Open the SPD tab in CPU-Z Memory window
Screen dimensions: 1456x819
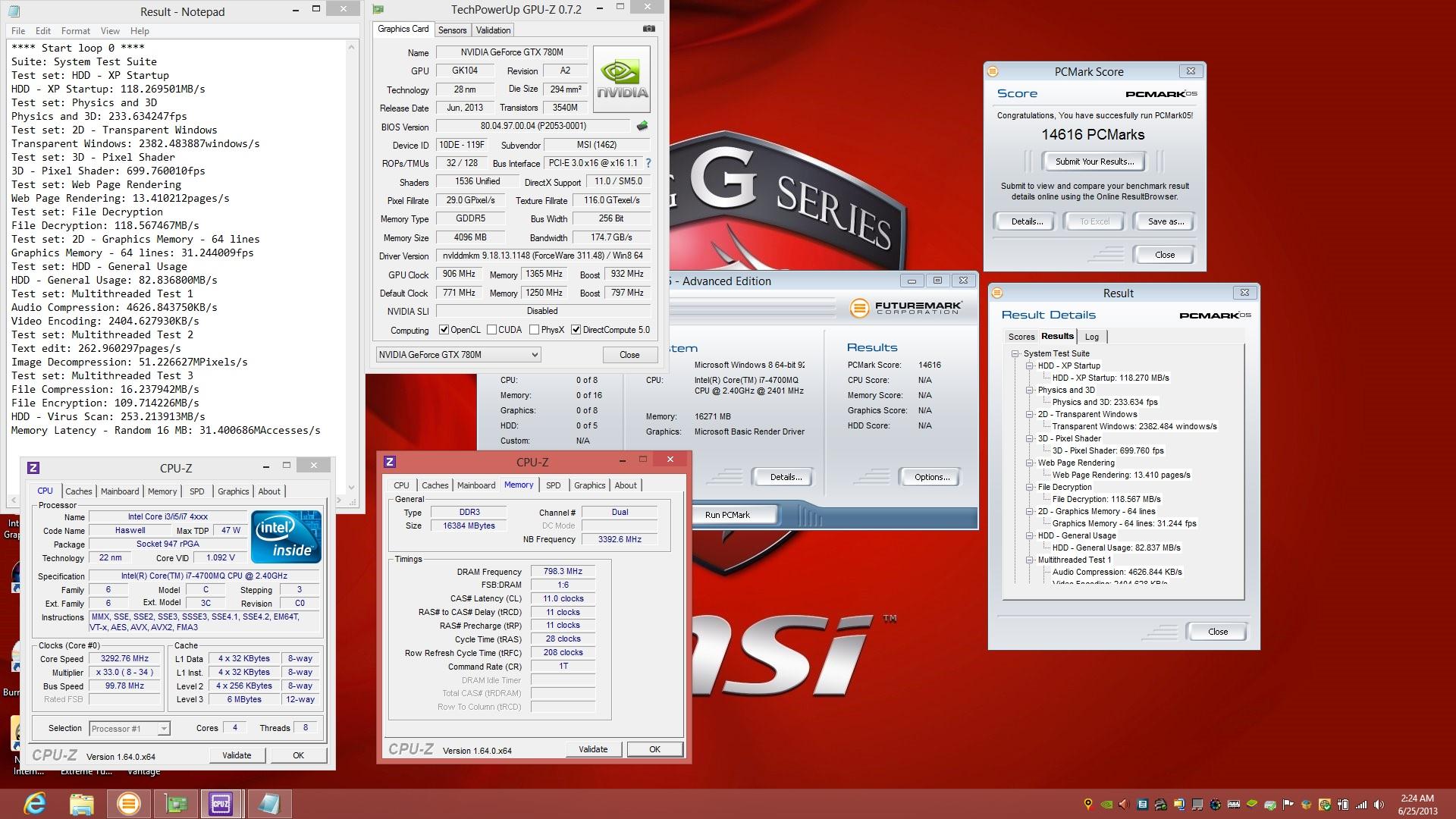554,485
